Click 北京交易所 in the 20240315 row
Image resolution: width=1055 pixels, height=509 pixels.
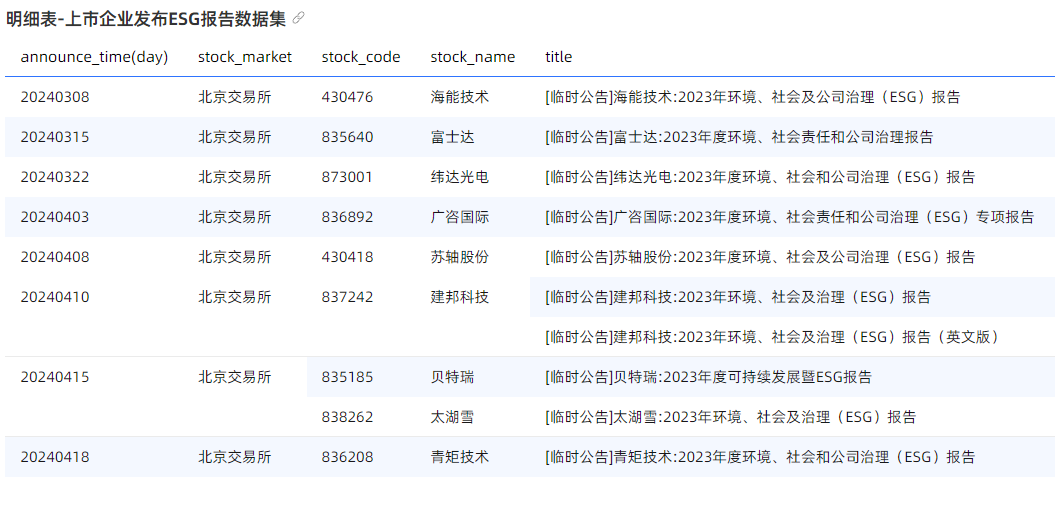click(235, 137)
